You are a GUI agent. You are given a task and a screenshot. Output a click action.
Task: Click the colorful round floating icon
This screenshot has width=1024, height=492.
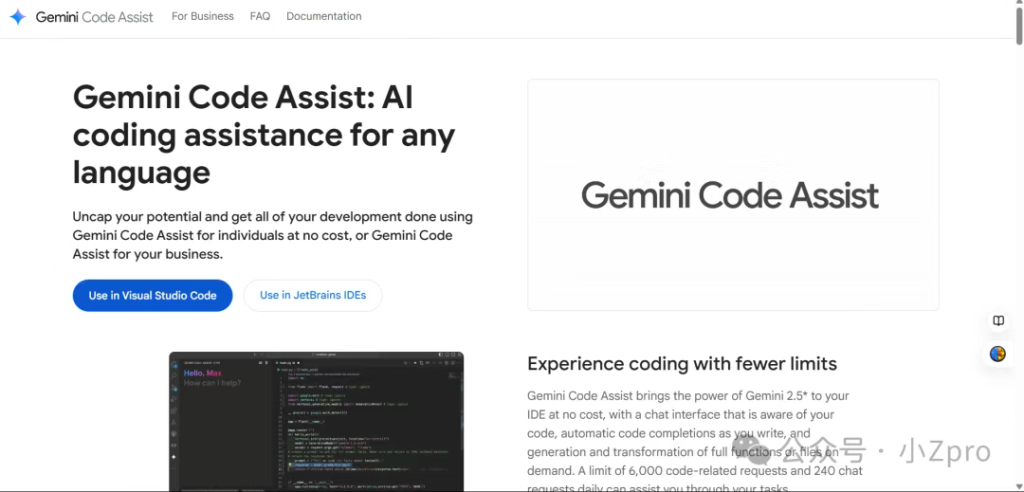[998, 354]
